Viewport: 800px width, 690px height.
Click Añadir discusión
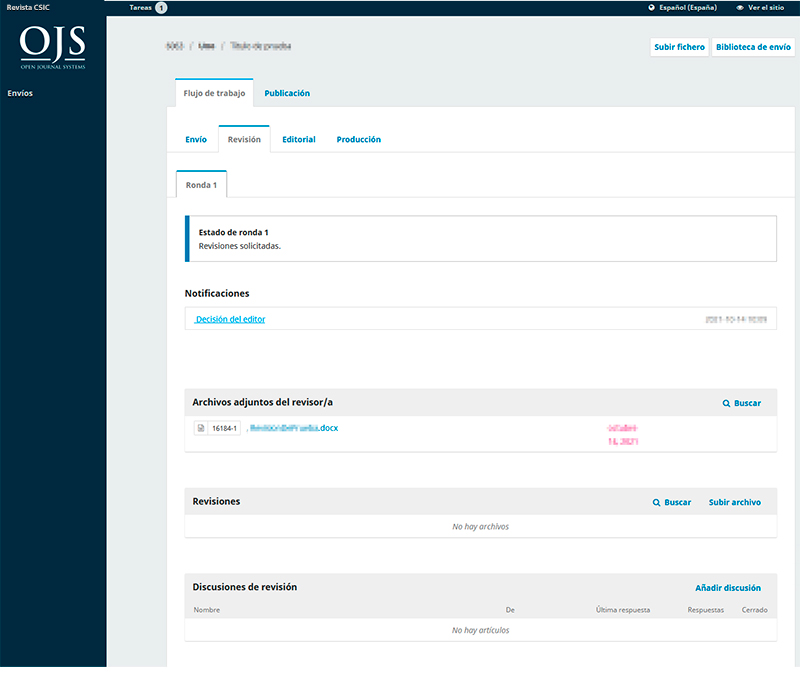728,588
